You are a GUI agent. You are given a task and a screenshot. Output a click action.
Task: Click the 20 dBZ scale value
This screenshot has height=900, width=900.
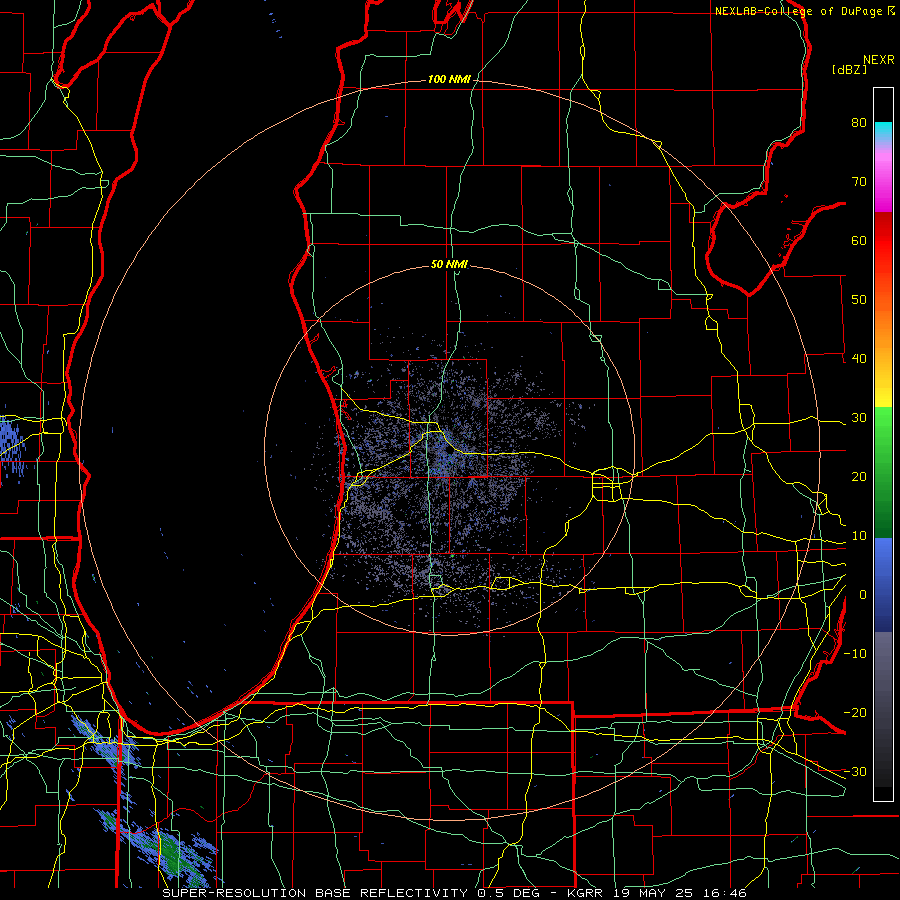coord(859,476)
